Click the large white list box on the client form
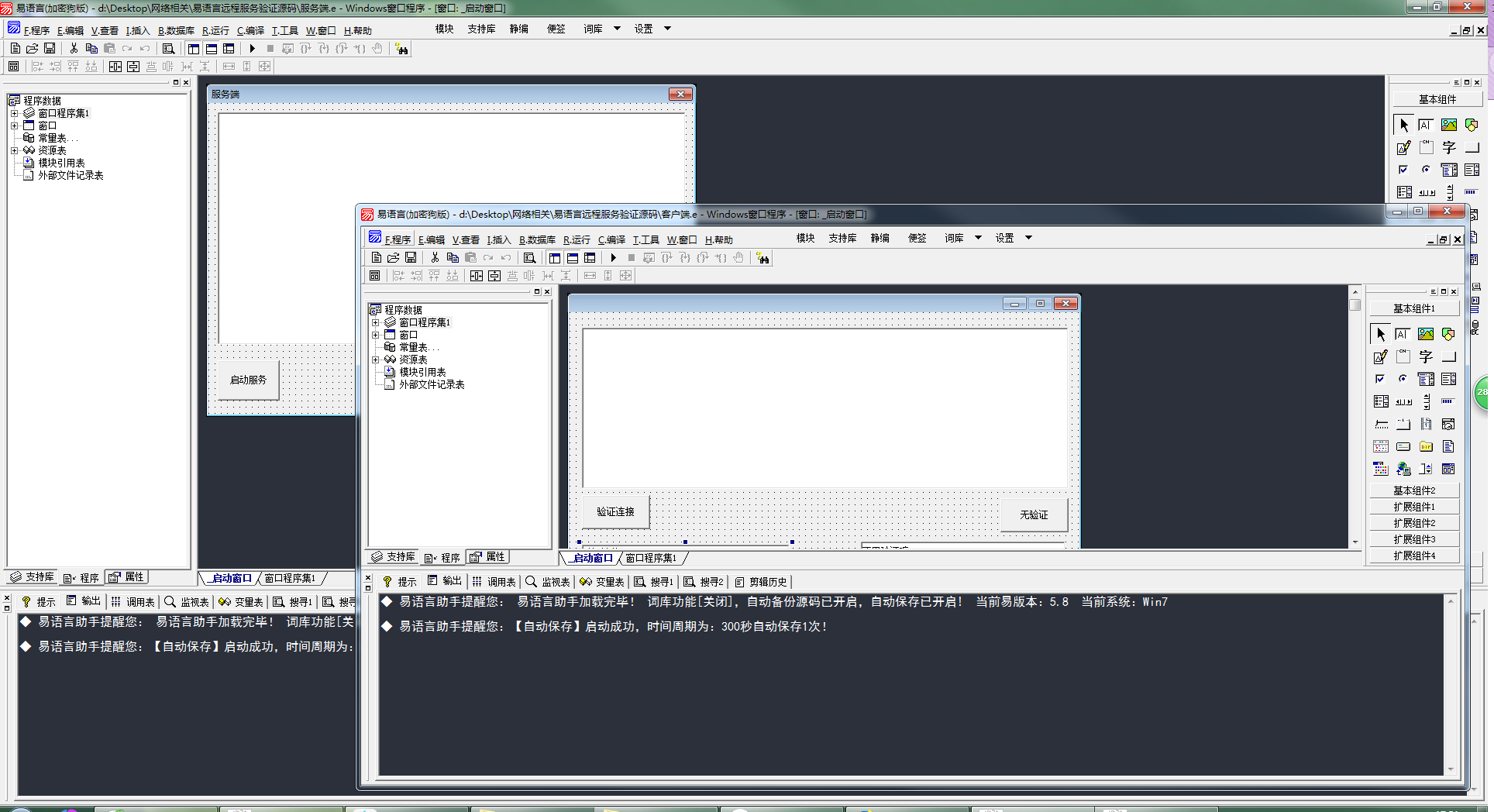Screen dimensions: 1494x812 click(x=824, y=408)
